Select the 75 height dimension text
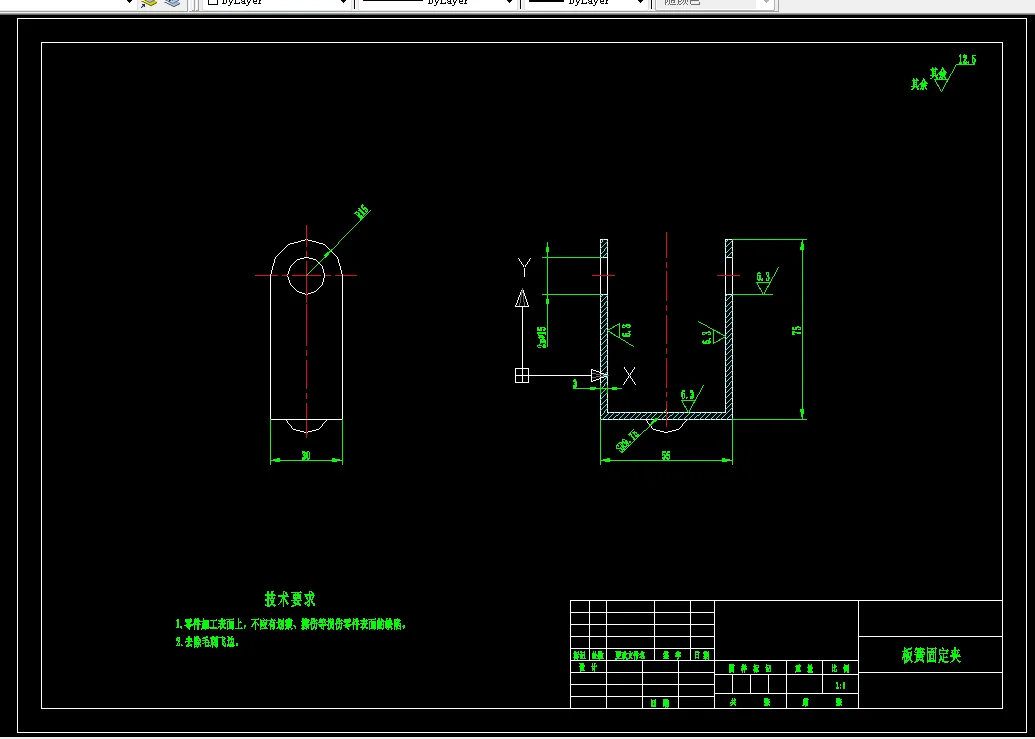This screenshot has height=739, width=1035. point(797,330)
